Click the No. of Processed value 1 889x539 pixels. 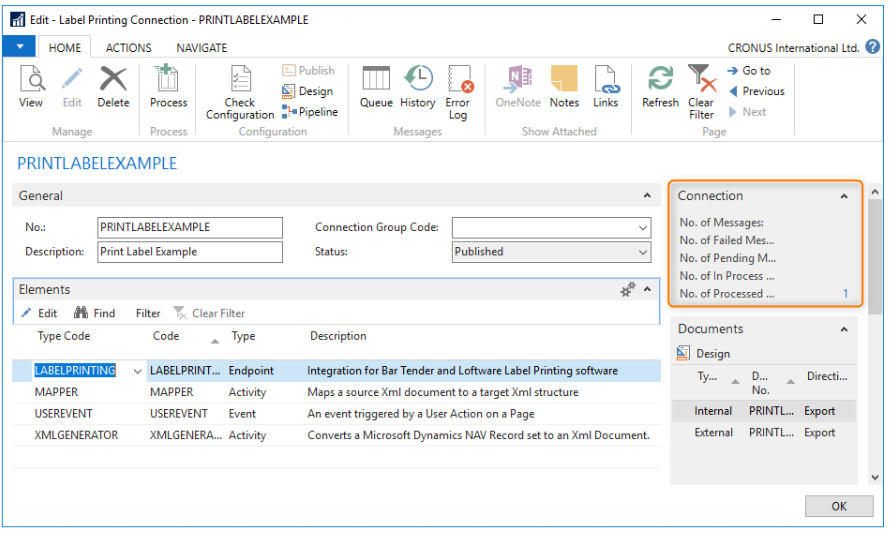845,294
